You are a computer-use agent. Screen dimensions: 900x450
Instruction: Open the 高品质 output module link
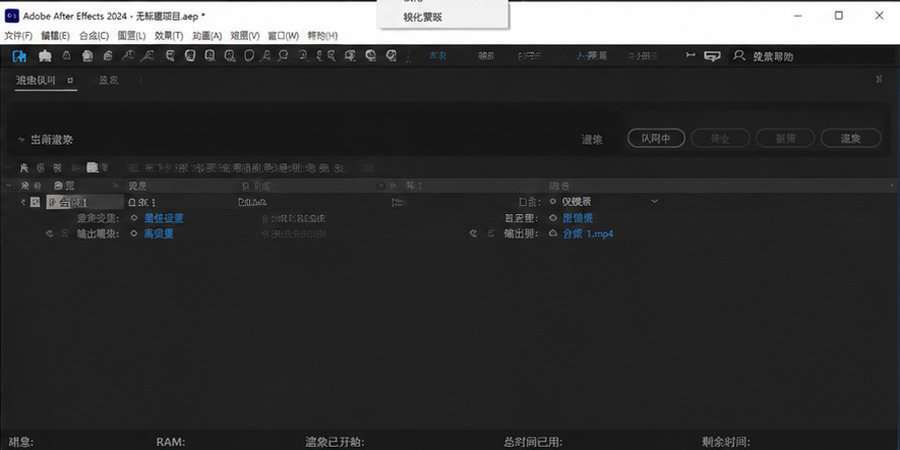[159, 234]
